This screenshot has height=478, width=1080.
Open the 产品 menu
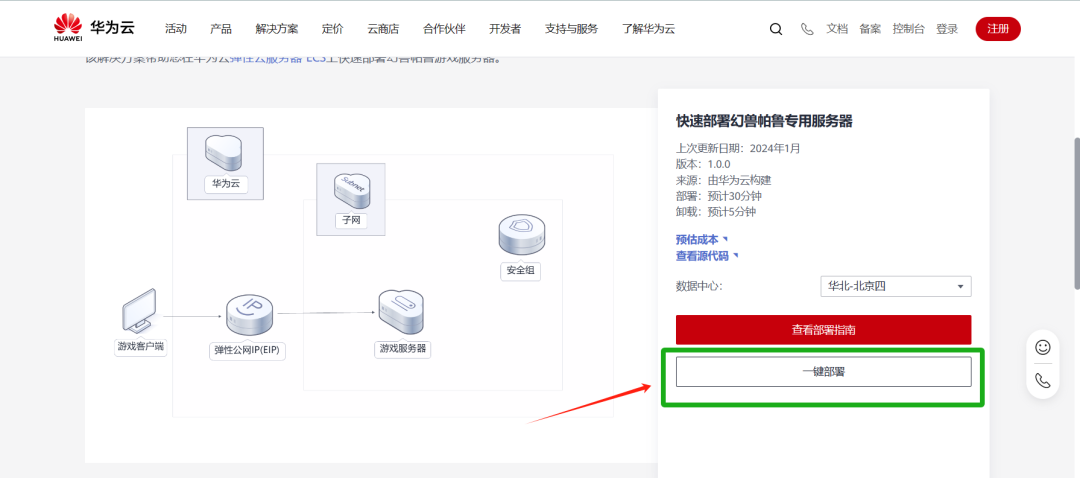click(221, 29)
